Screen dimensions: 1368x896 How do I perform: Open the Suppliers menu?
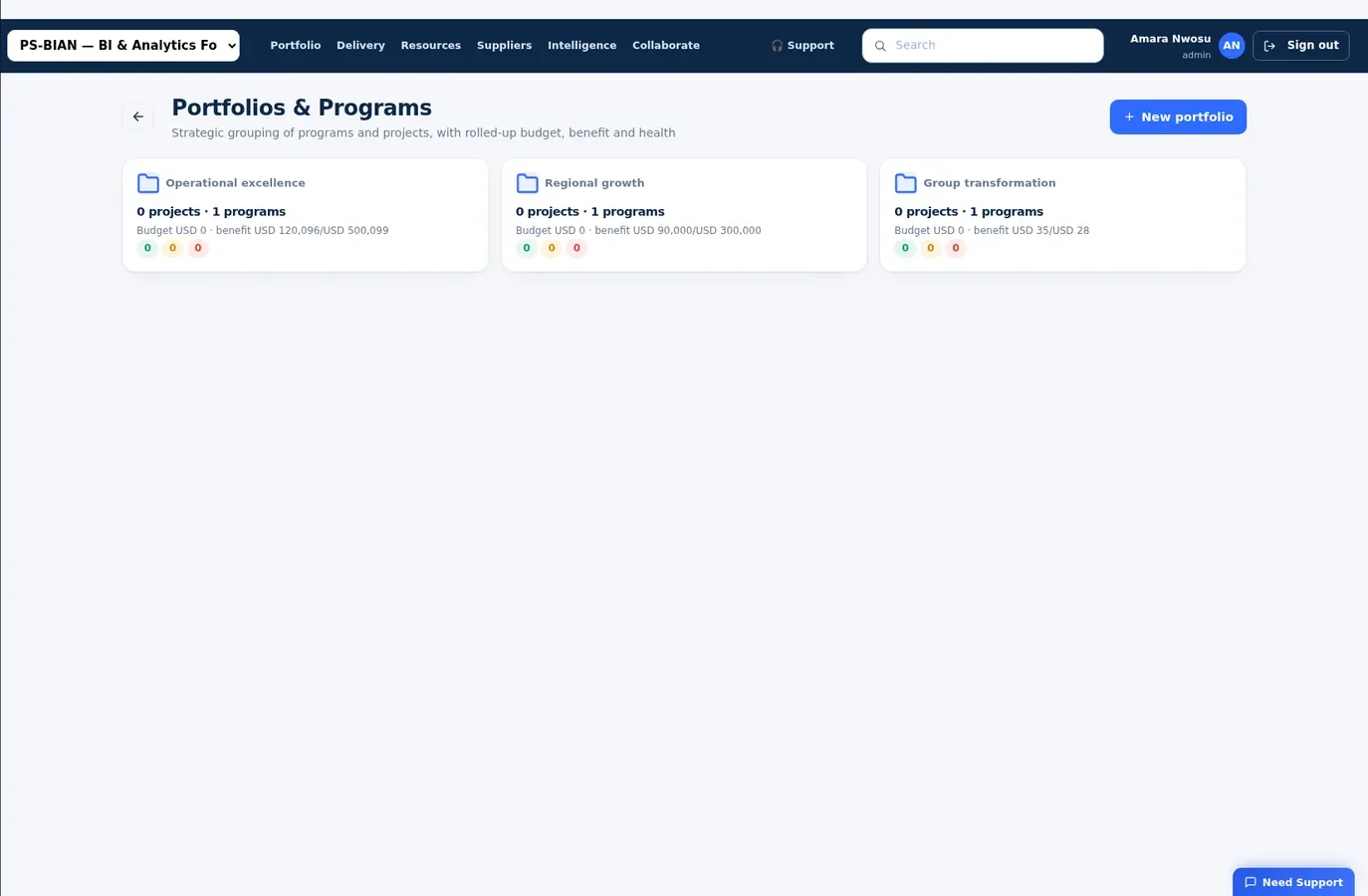pyautogui.click(x=504, y=46)
